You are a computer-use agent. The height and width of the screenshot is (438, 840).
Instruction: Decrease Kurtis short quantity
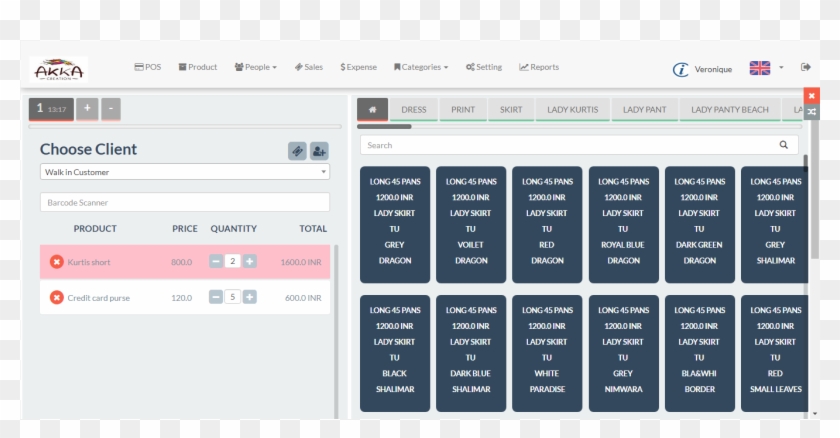(216, 261)
